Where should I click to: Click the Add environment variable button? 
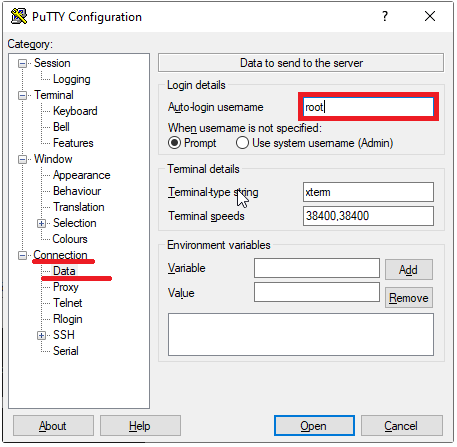[x=409, y=270]
